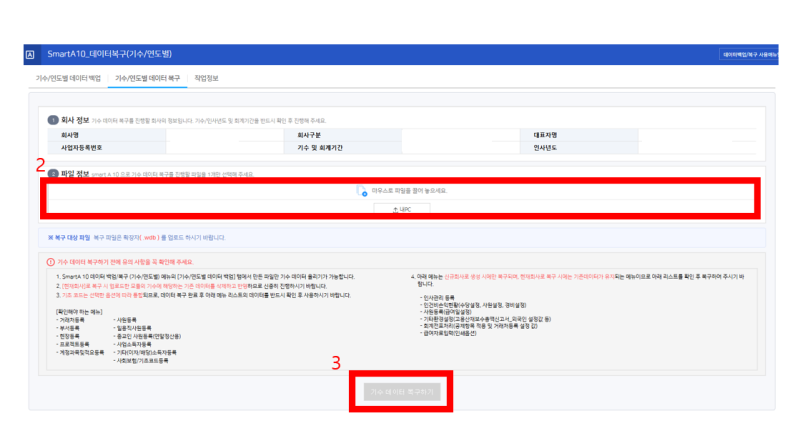The height and width of the screenshot is (441, 800).
Task: Click the 계정과목및적요등록 list entry
Action: (x=80, y=353)
